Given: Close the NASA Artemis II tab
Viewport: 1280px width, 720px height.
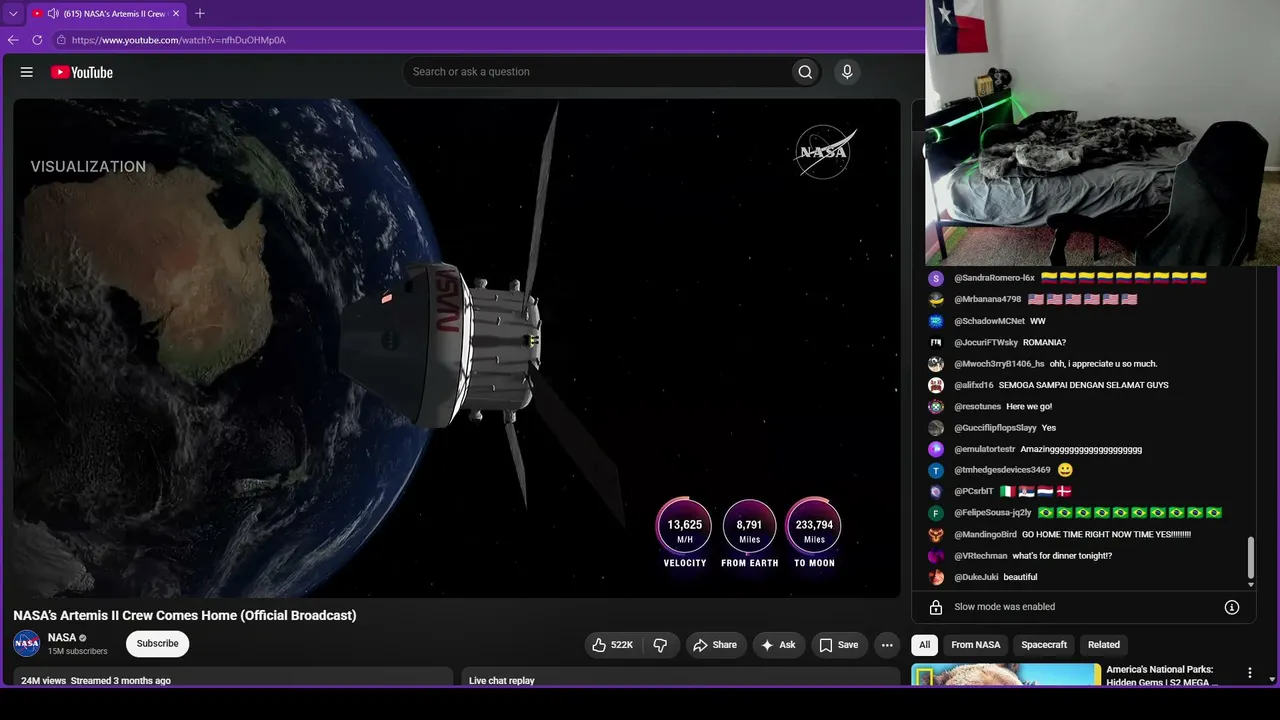Looking at the screenshot, I should click(x=176, y=14).
